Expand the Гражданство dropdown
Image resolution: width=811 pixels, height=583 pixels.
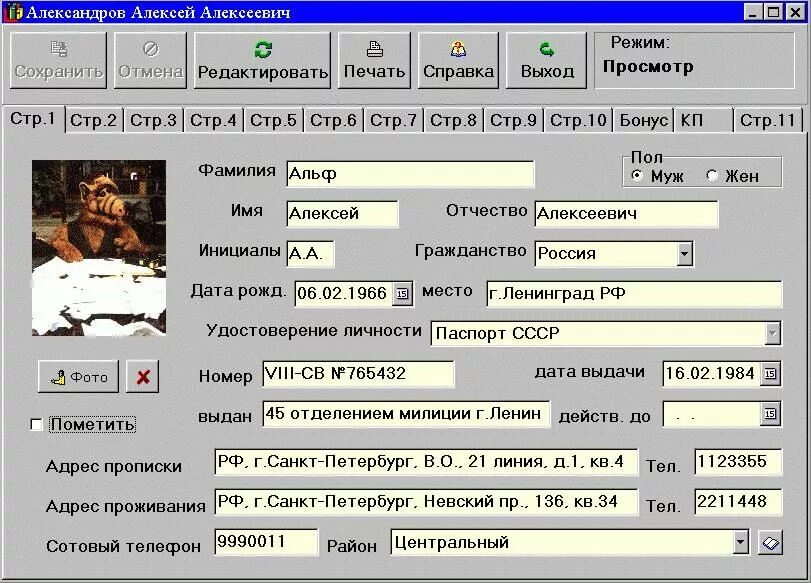pos(684,254)
